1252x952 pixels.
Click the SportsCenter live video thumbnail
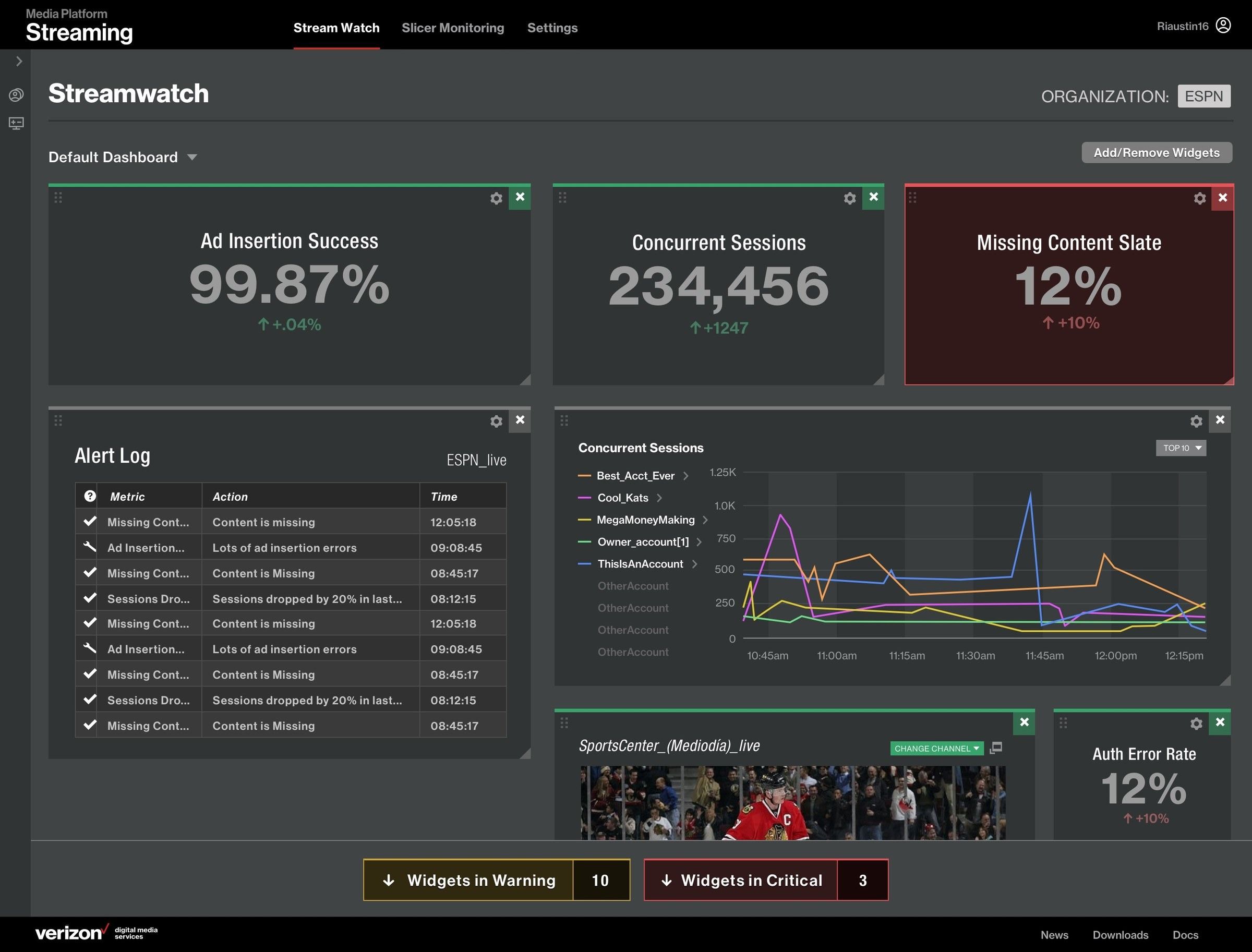[793, 802]
